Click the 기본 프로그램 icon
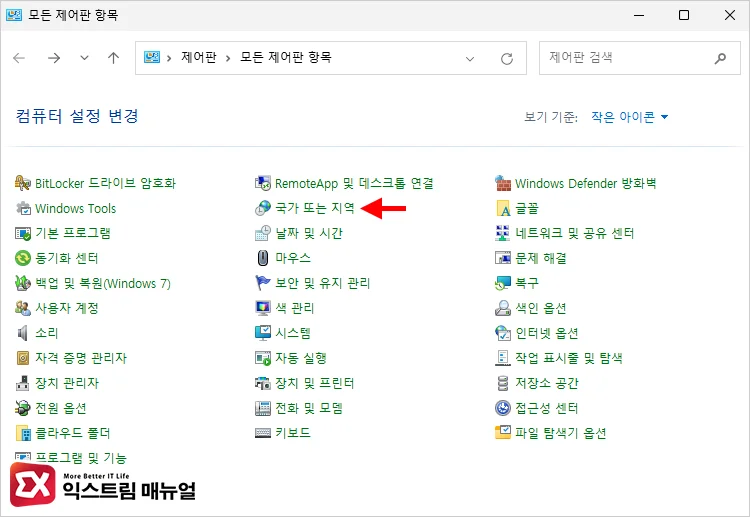The width and height of the screenshot is (750, 517). tap(22, 233)
